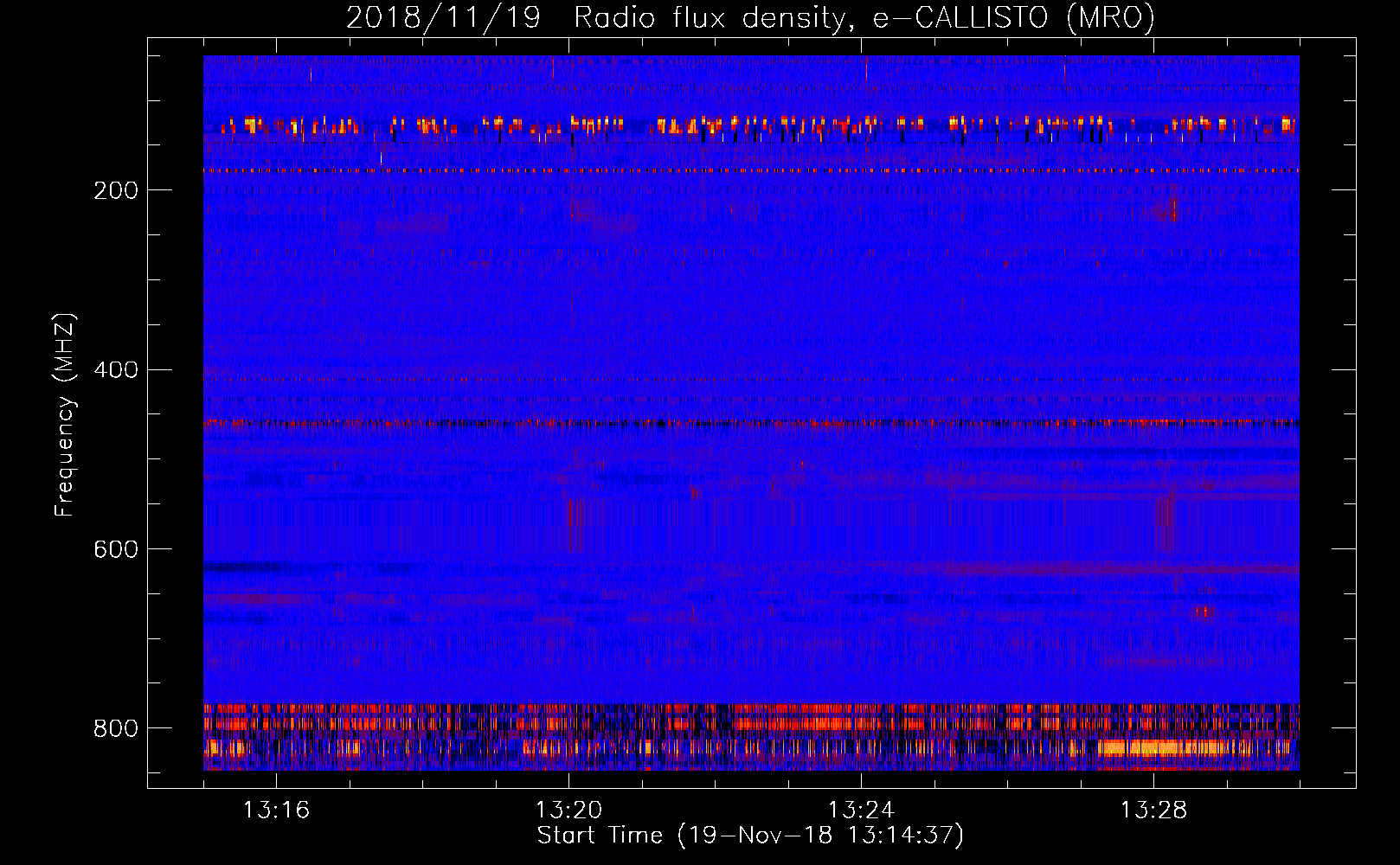Image resolution: width=1400 pixels, height=865 pixels.
Task: Click the 13:20 time tick label
Action: pos(568,811)
